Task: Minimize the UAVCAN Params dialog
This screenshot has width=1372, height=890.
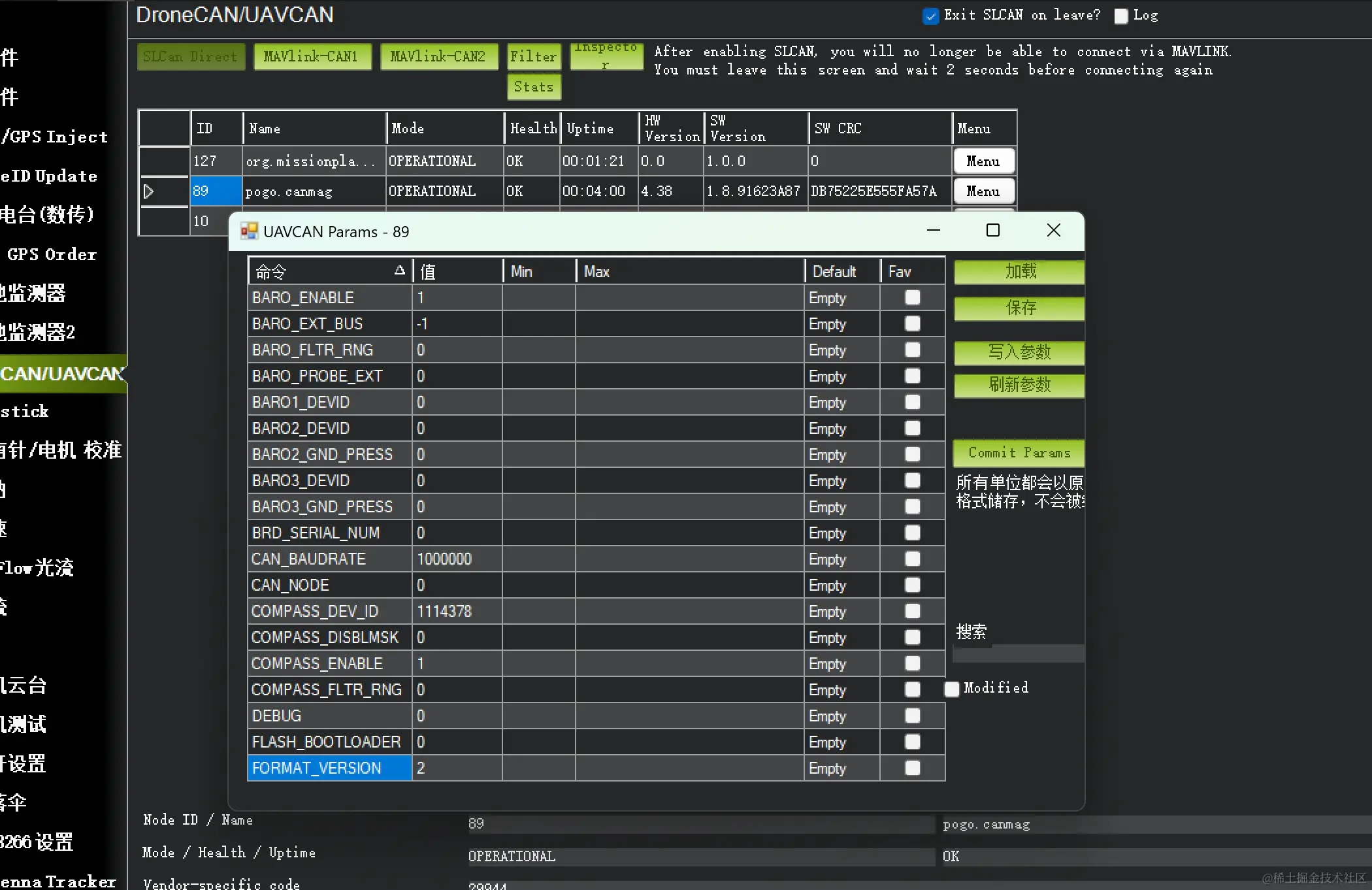Action: click(x=934, y=231)
